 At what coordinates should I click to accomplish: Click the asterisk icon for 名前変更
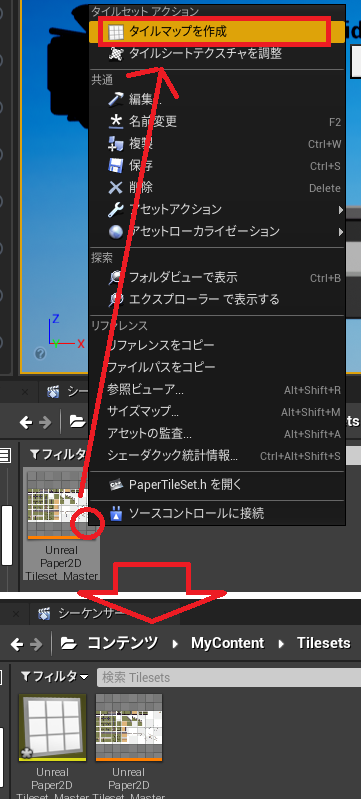[116, 121]
